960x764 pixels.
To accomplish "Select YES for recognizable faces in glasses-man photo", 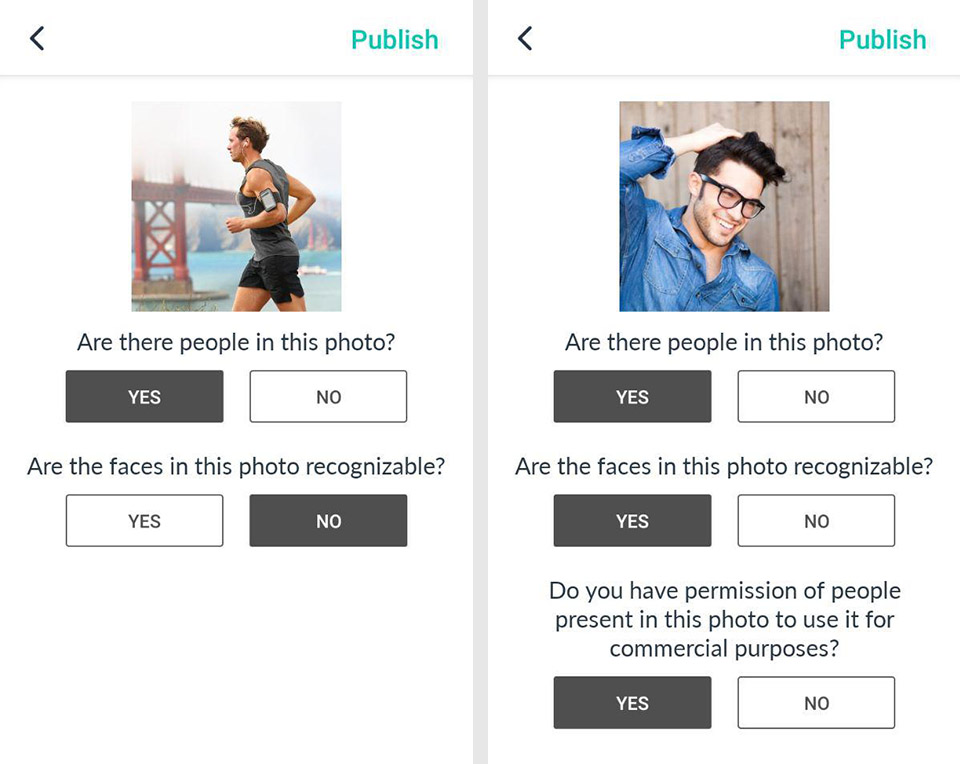I will click(632, 521).
